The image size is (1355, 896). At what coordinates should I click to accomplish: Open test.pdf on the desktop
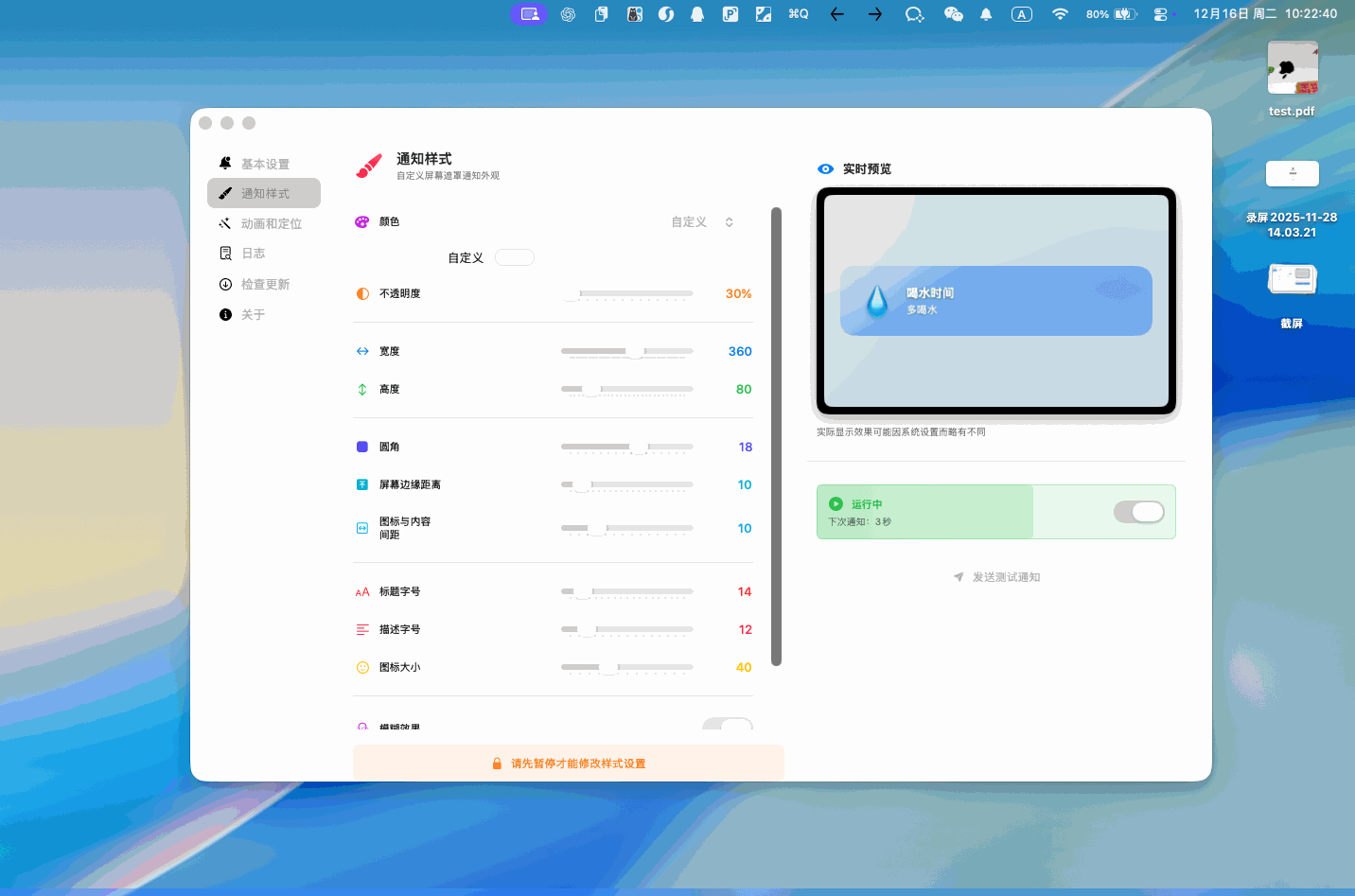tap(1292, 79)
